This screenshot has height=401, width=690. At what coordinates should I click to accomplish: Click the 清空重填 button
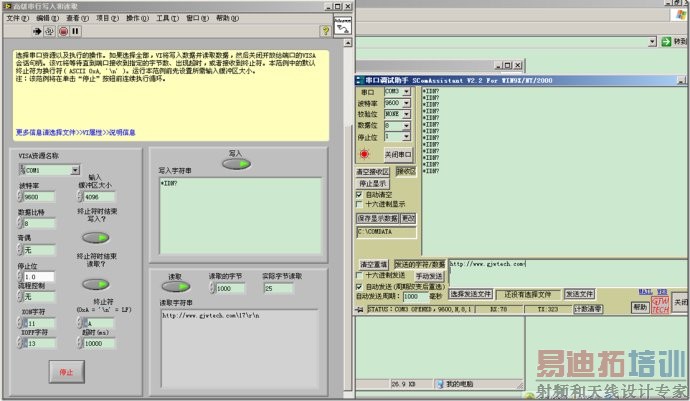pyautogui.click(x=373, y=265)
